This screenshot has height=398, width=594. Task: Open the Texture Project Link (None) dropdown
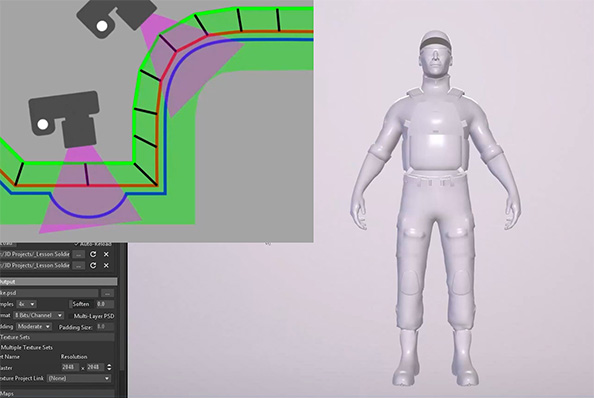tap(79, 378)
